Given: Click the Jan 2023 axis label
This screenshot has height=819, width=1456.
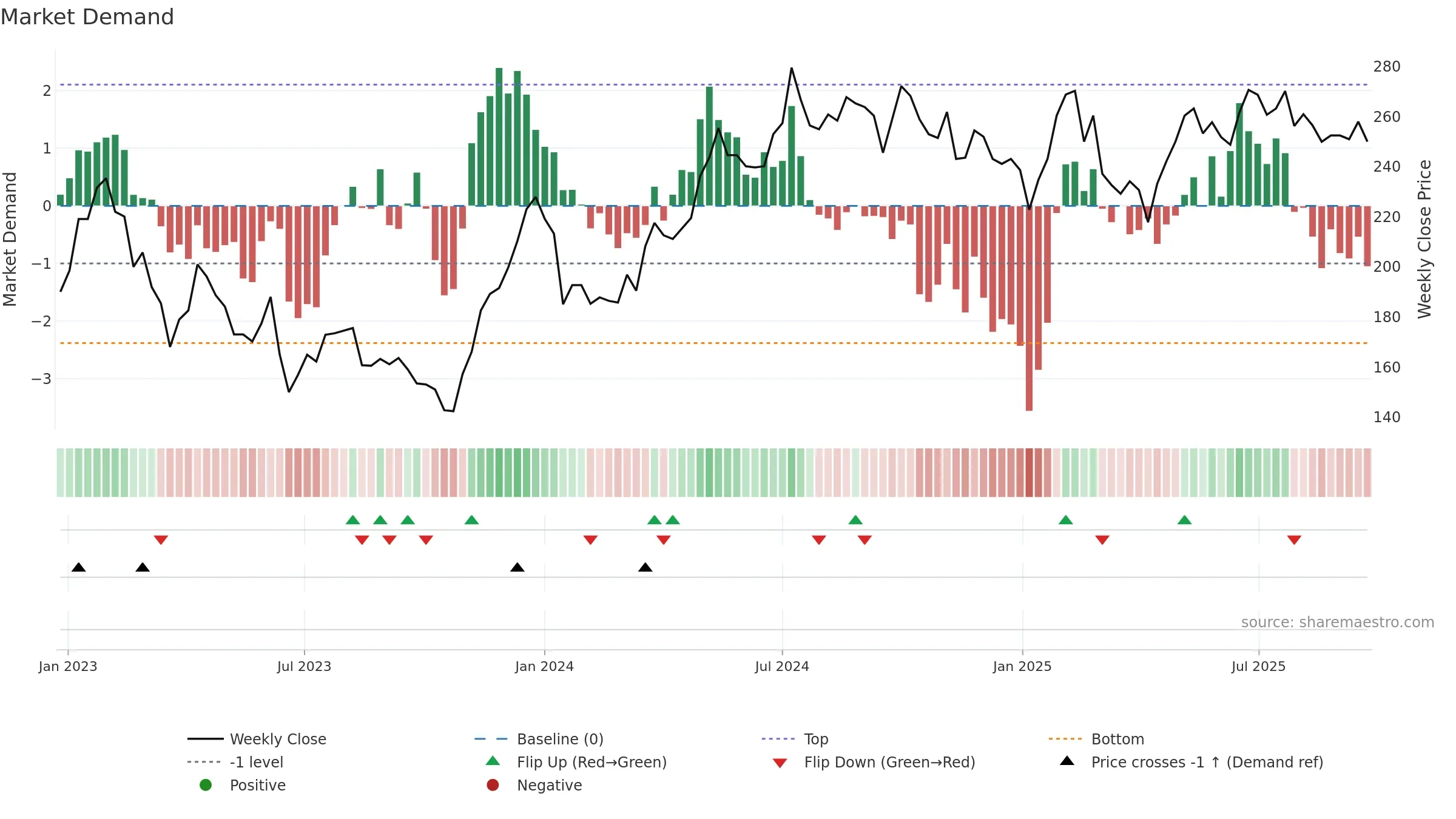Looking at the screenshot, I should [68, 666].
